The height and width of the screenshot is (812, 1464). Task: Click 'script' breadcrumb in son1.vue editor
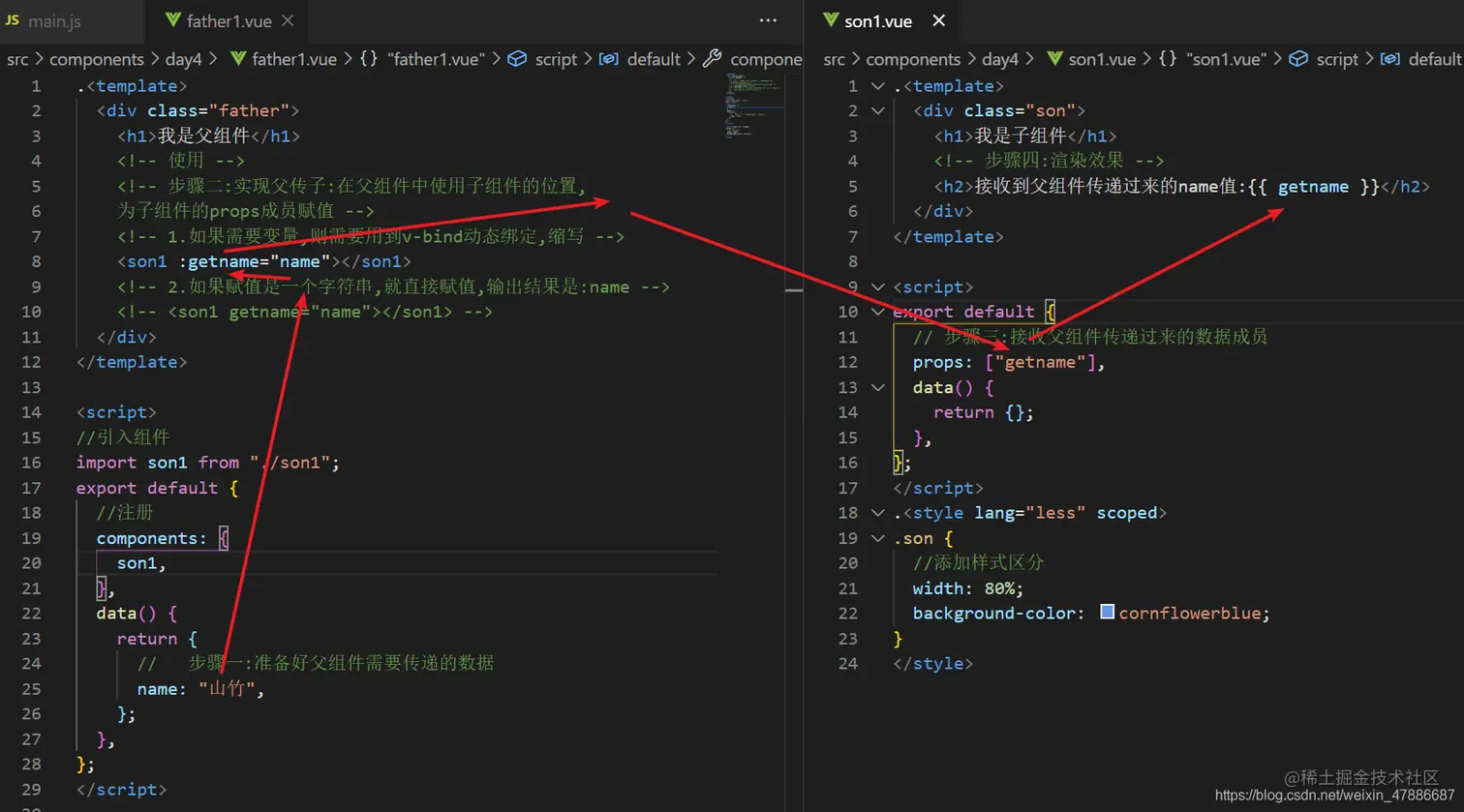point(1325,59)
